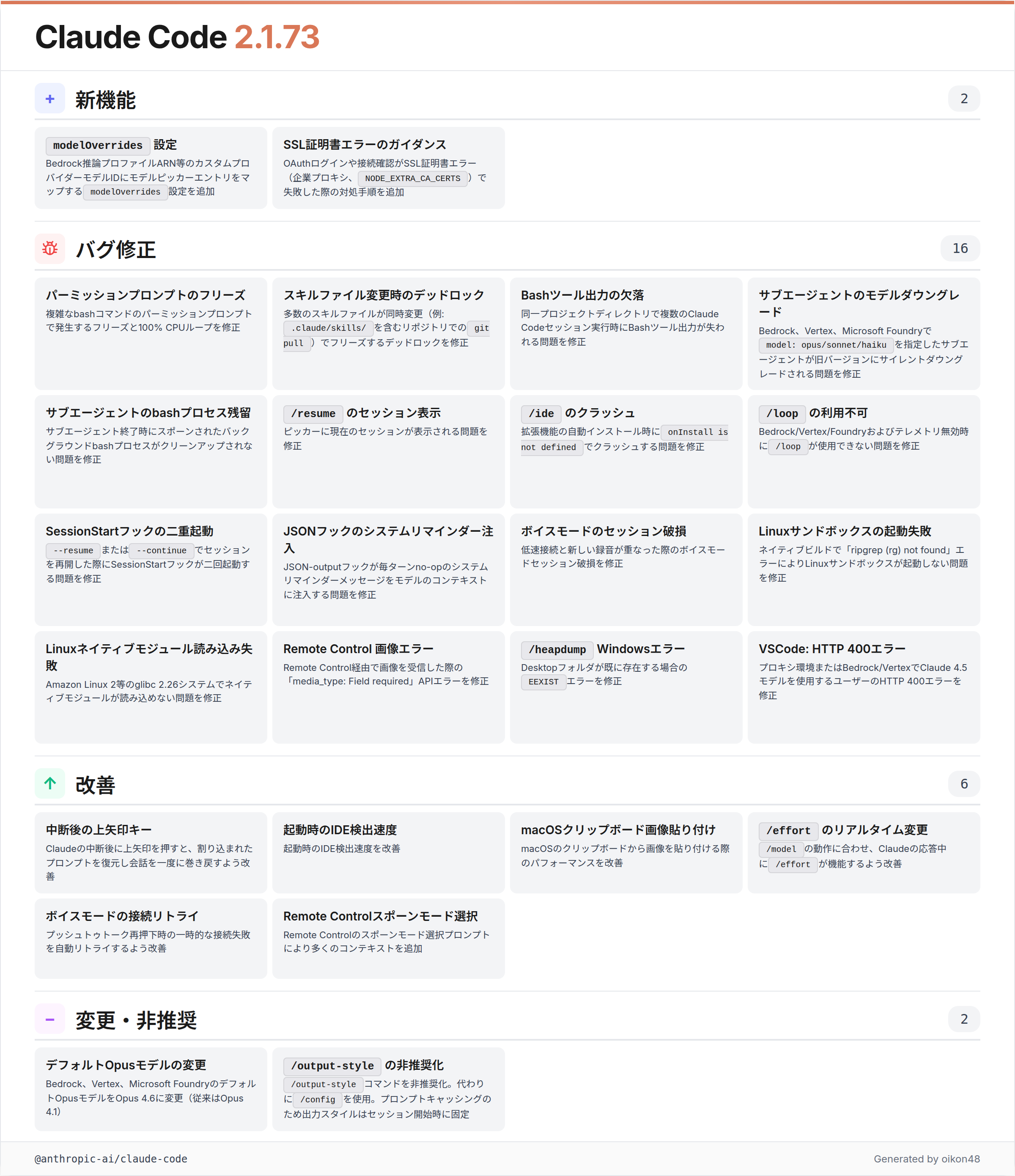
Task: Click the /model code tag in effort card
Action: 781,849
